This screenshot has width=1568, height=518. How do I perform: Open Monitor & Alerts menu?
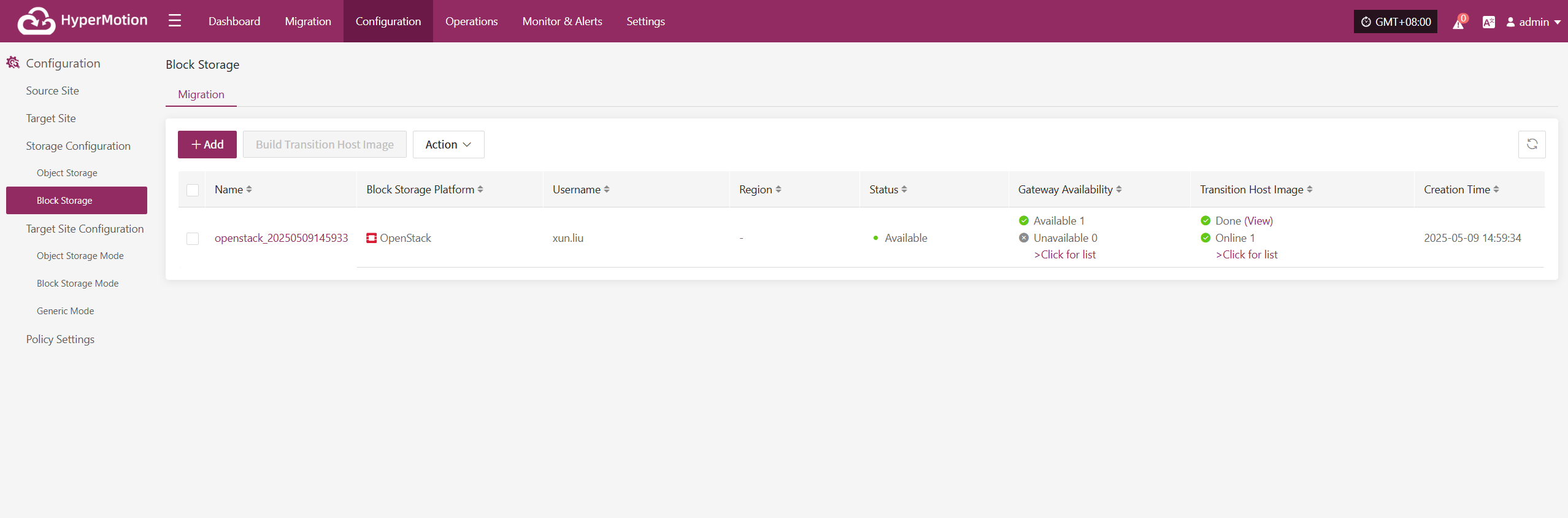pyautogui.click(x=563, y=21)
